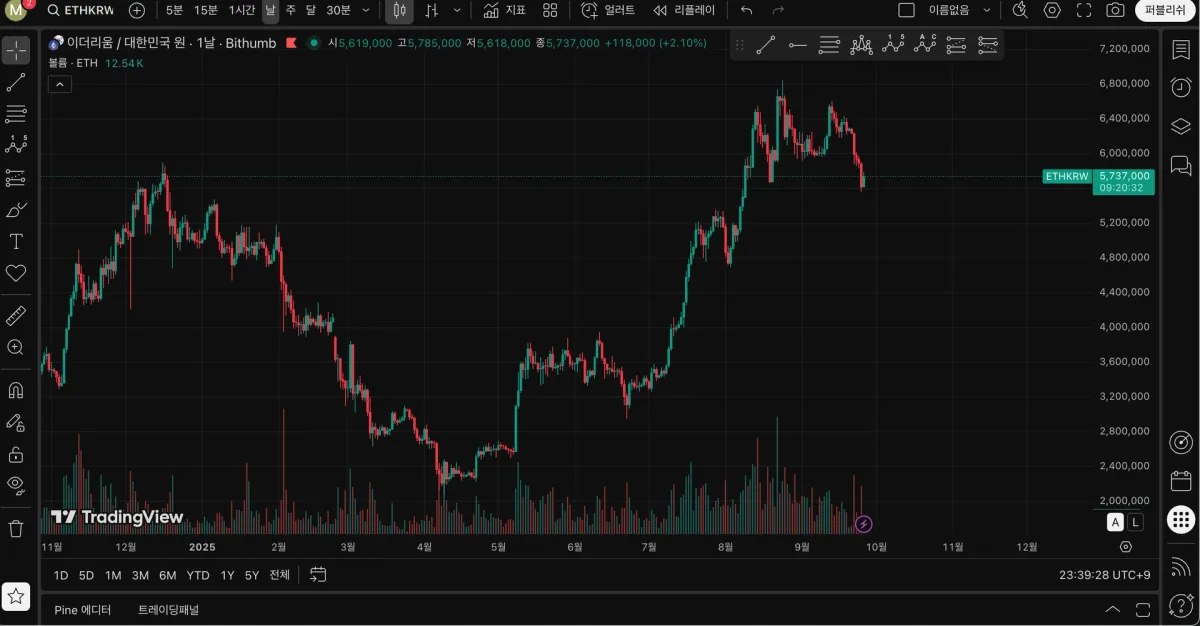Click the trash can to remove drawings
This screenshot has width=1200, height=626.
[16, 528]
